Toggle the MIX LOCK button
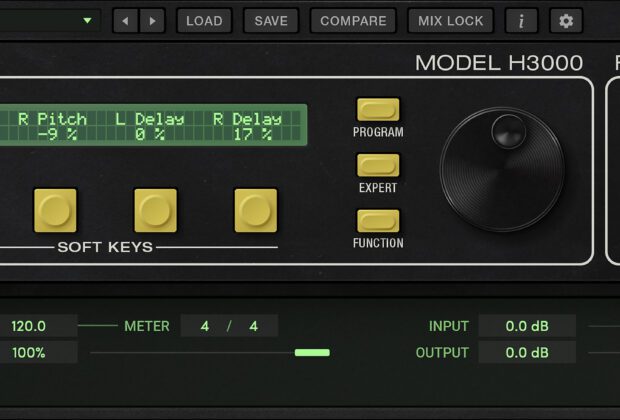 point(450,21)
